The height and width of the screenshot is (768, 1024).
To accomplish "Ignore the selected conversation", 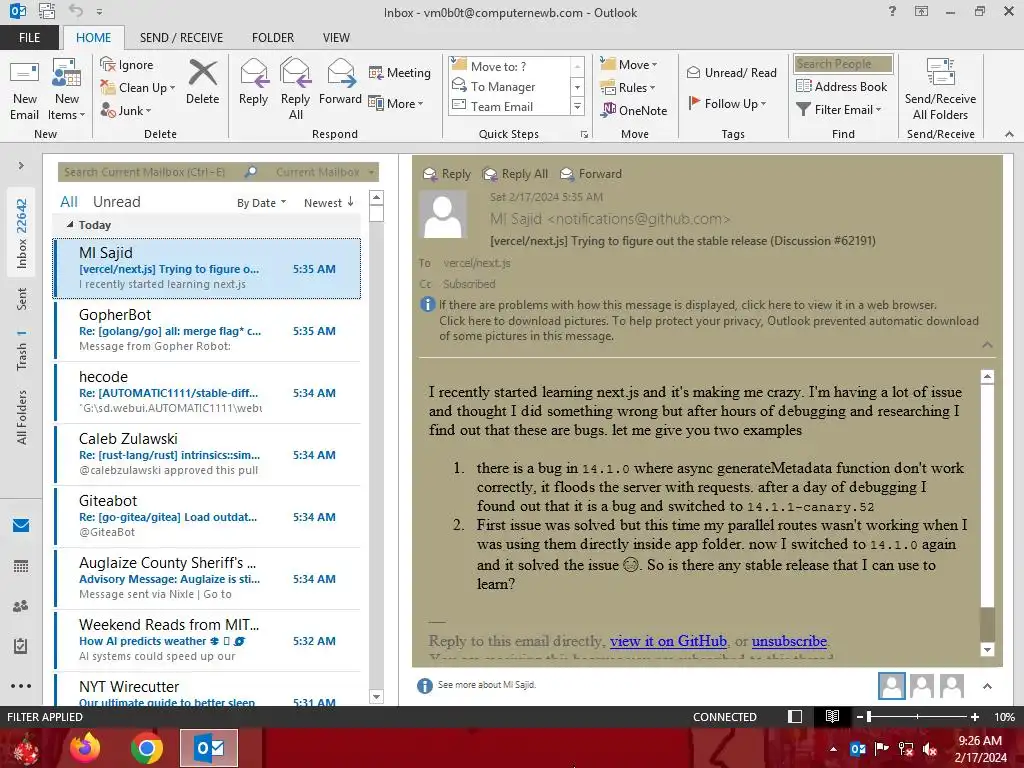I will (x=127, y=65).
